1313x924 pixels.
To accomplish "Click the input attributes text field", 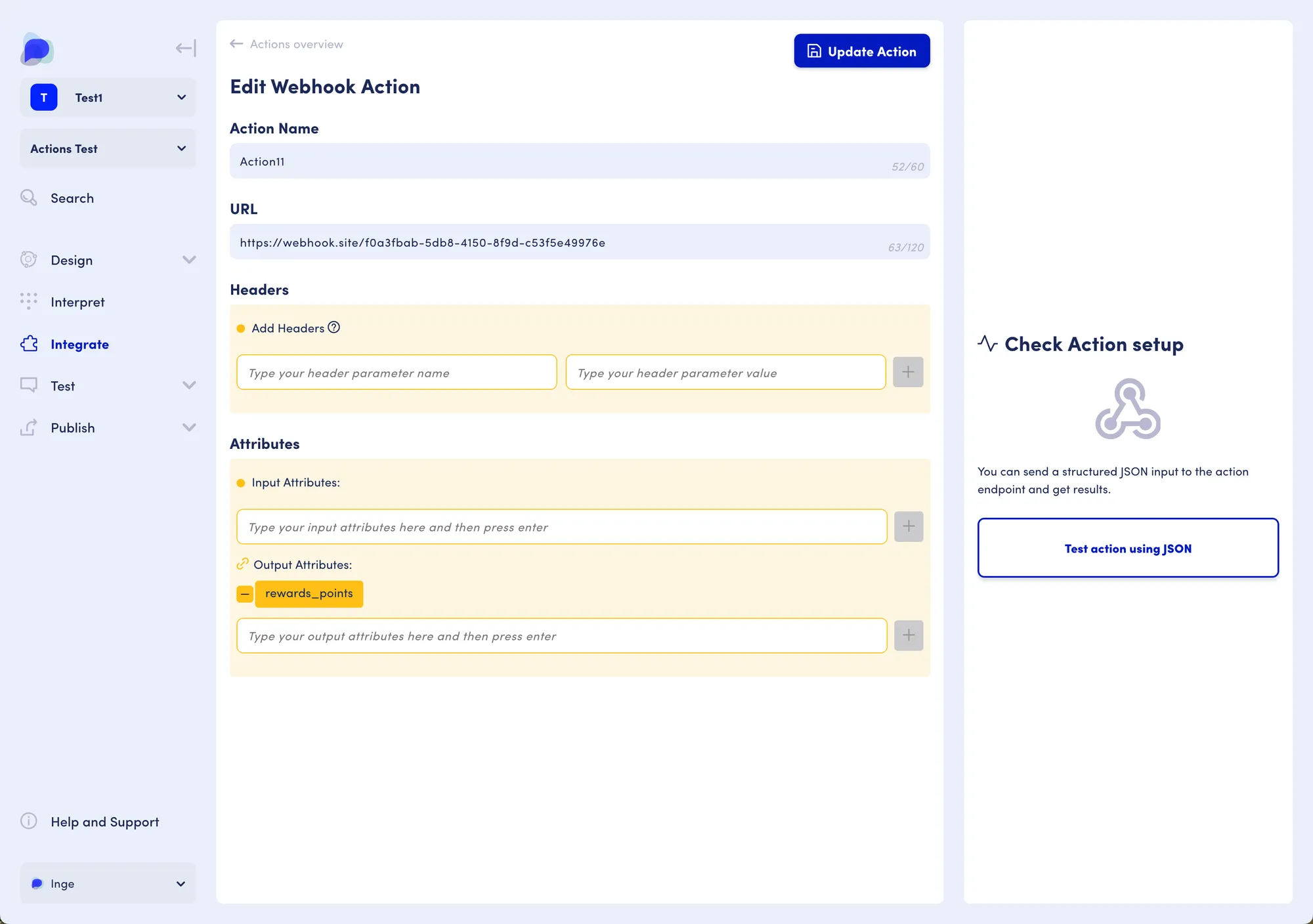I will point(562,526).
